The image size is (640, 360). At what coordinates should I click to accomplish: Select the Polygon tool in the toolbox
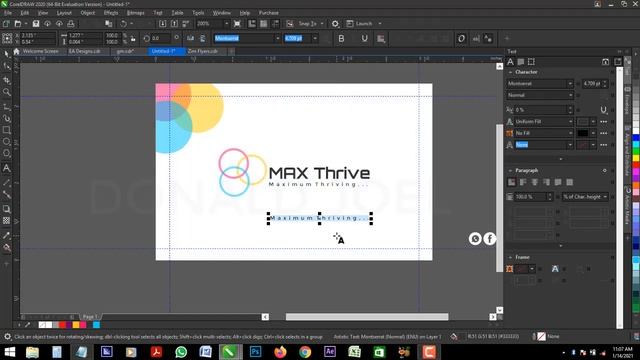coord(7,154)
